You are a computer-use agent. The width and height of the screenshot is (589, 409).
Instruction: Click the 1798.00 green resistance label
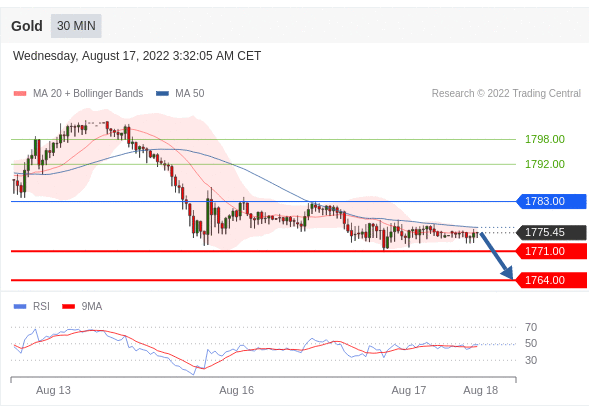(x=545, y=139)
